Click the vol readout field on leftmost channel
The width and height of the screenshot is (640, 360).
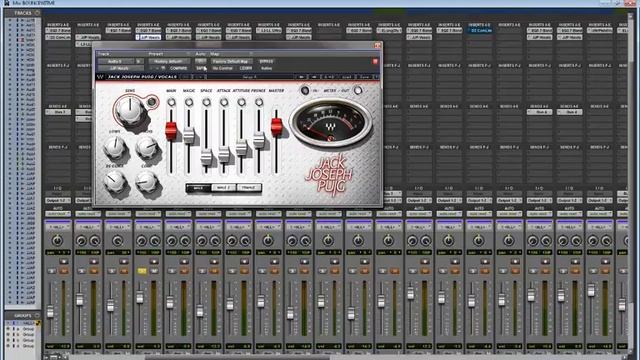[x=58, y=346]
